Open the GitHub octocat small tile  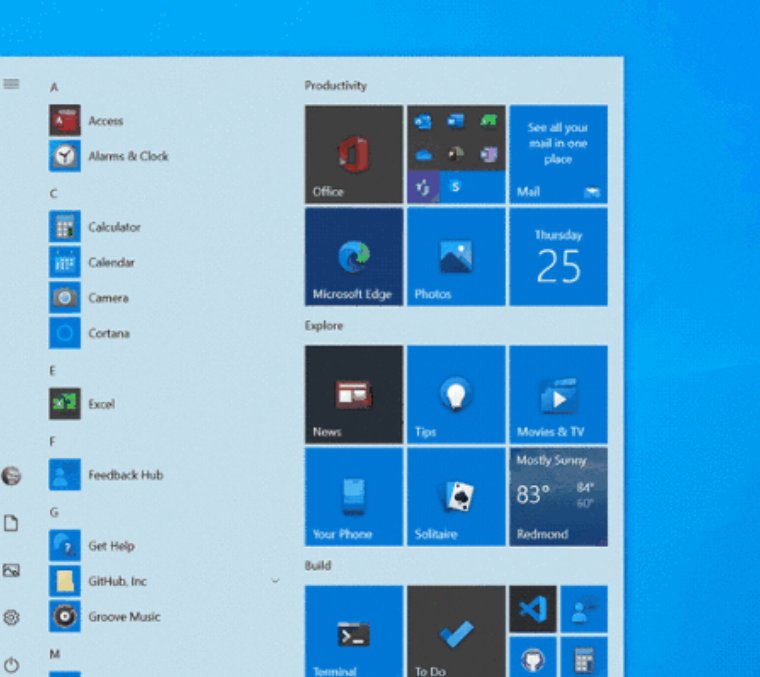tap(533, 658)
